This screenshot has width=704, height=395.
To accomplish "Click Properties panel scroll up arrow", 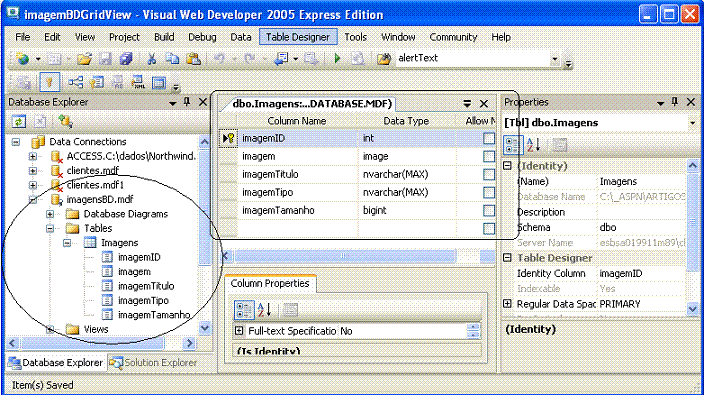I will coord(692,166).
